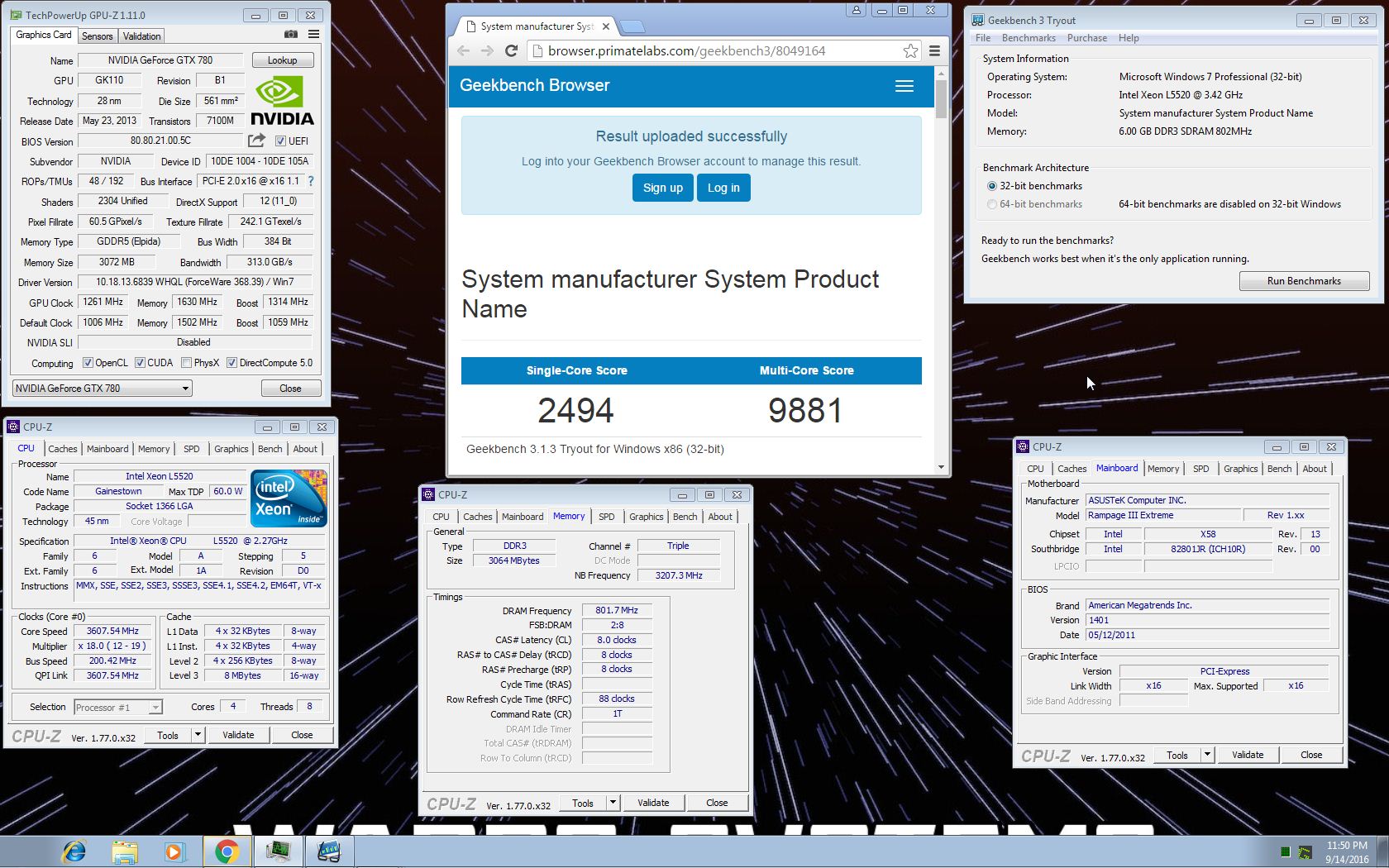Expand the Tools arrow in CPU tab window
The width and height of the screenshot is (1389, 868).
[198, 735]
